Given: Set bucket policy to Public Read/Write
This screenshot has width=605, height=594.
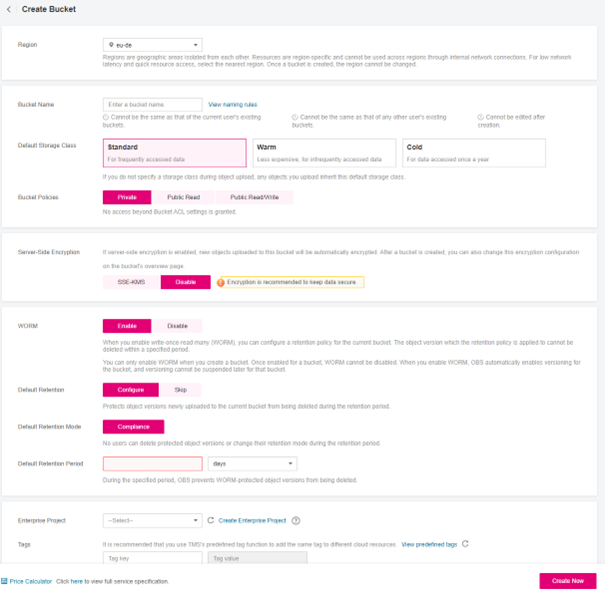Looking at the screenshot, I should (254, 197).
